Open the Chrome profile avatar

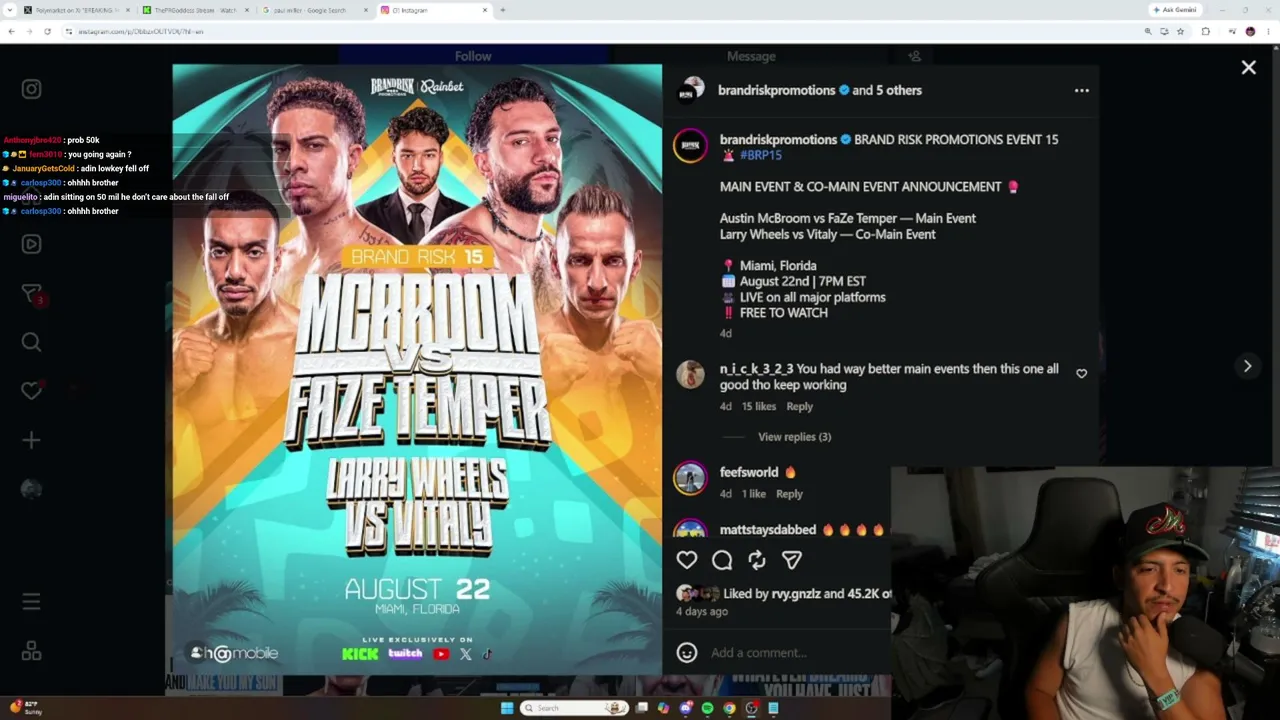(x=1250, y=31)
